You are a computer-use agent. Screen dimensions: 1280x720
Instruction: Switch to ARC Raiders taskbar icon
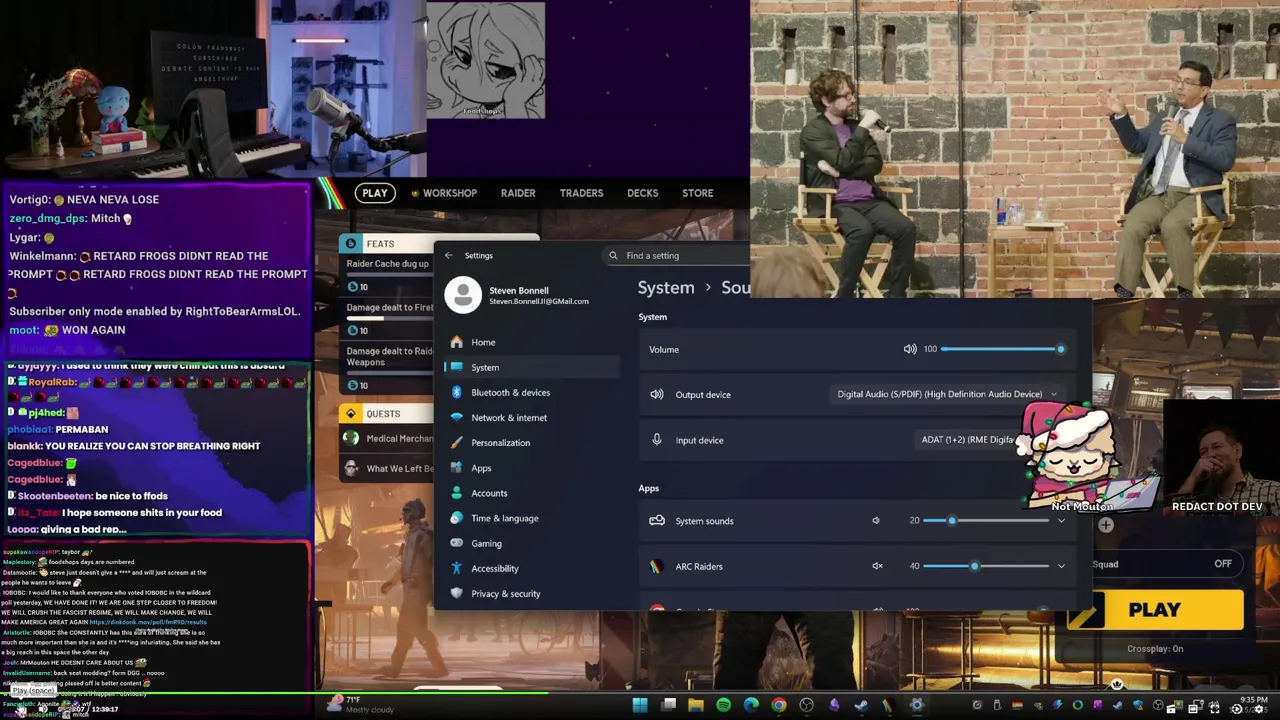click(x=889, y=705)
